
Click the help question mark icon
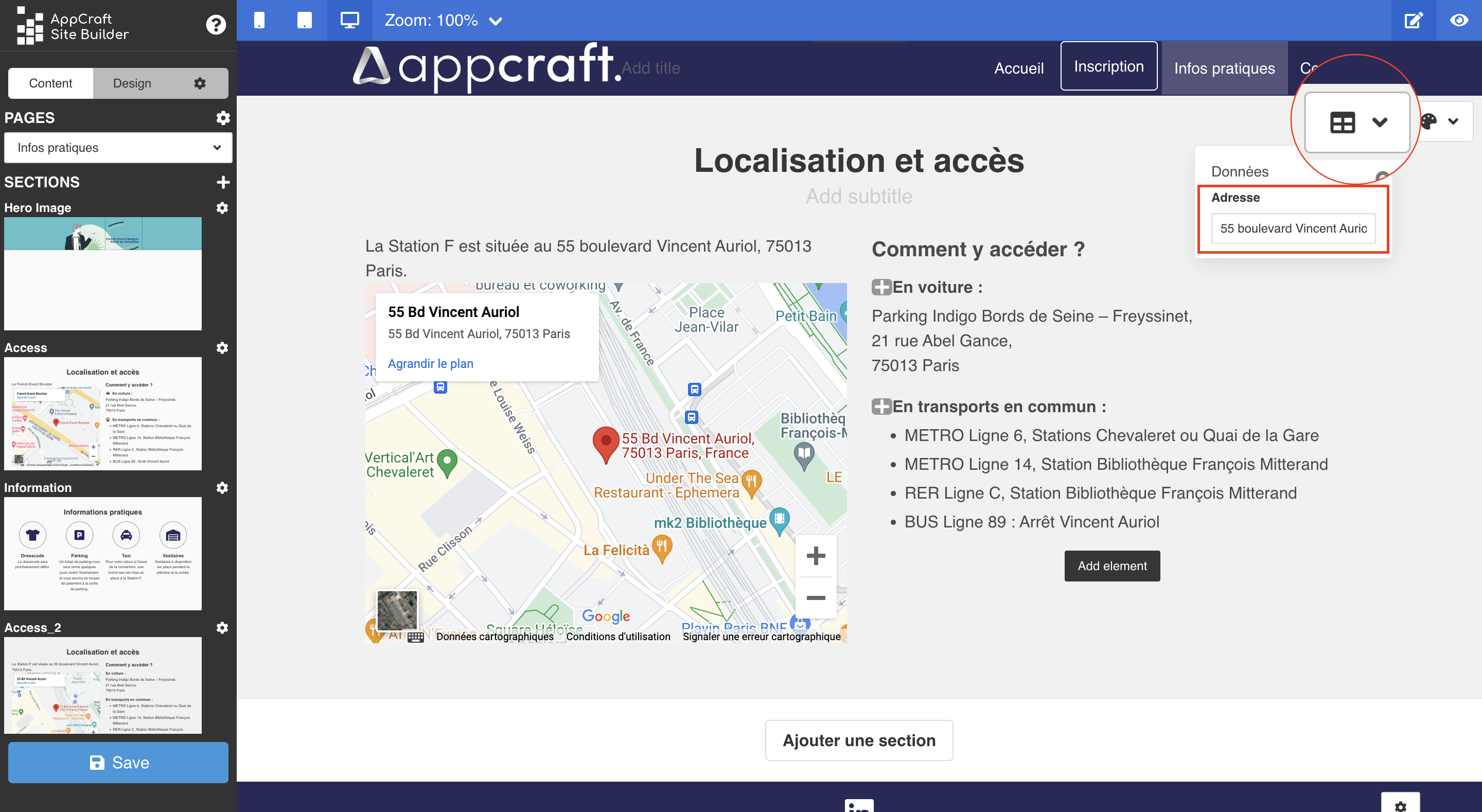coord(216,25)
